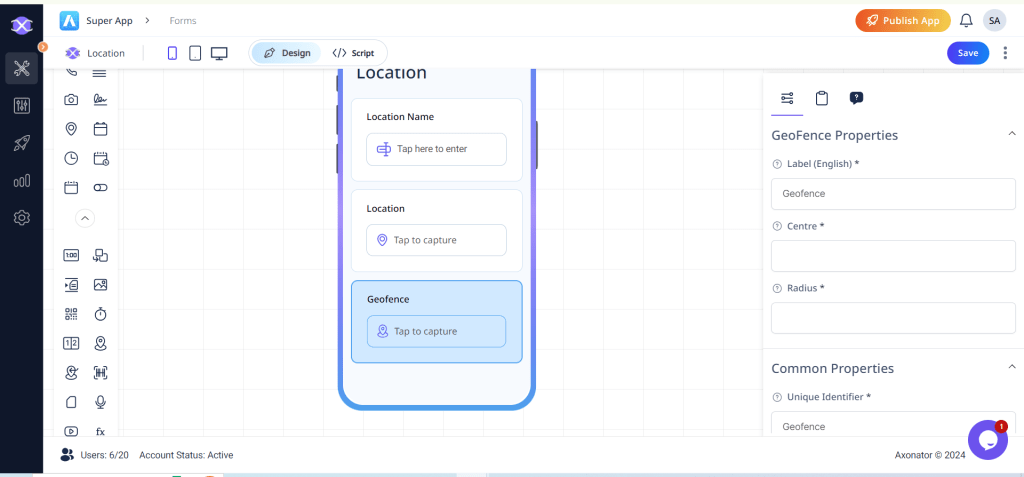Click the fx formula widget
1024x477 pixels.
tap(100, 432)
